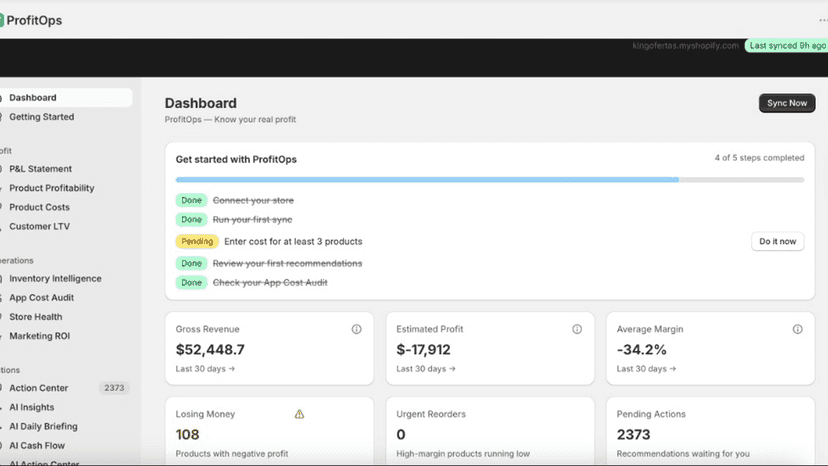Click Last 30 days under Estimated Profit
This screenshot has height=466, width=828.
click(426, 369)
